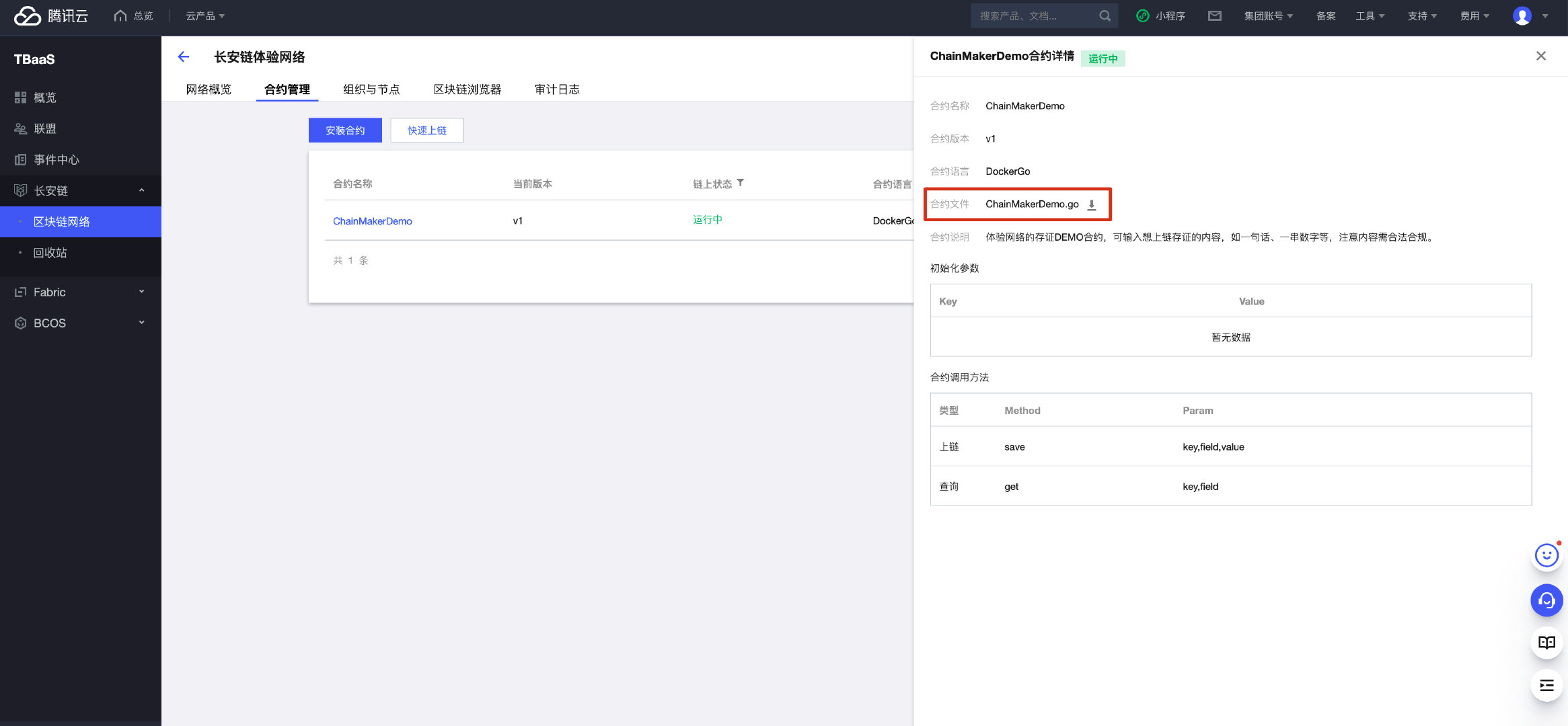The image size is (1568, 726).
Task: Open the mail message icon in top bar
Action: point(1214,15)
